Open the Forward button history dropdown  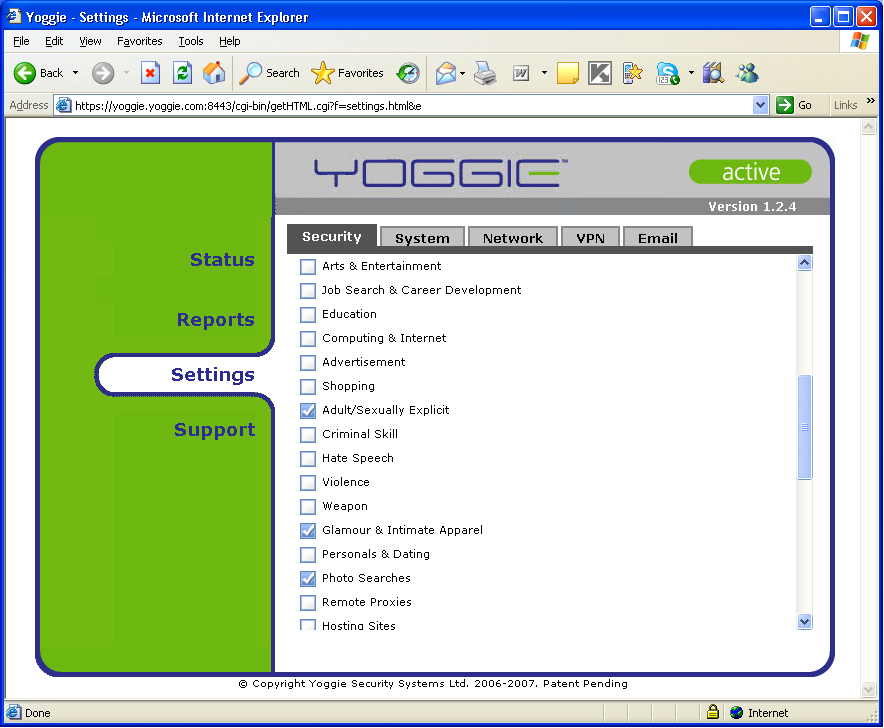point(126,73)
